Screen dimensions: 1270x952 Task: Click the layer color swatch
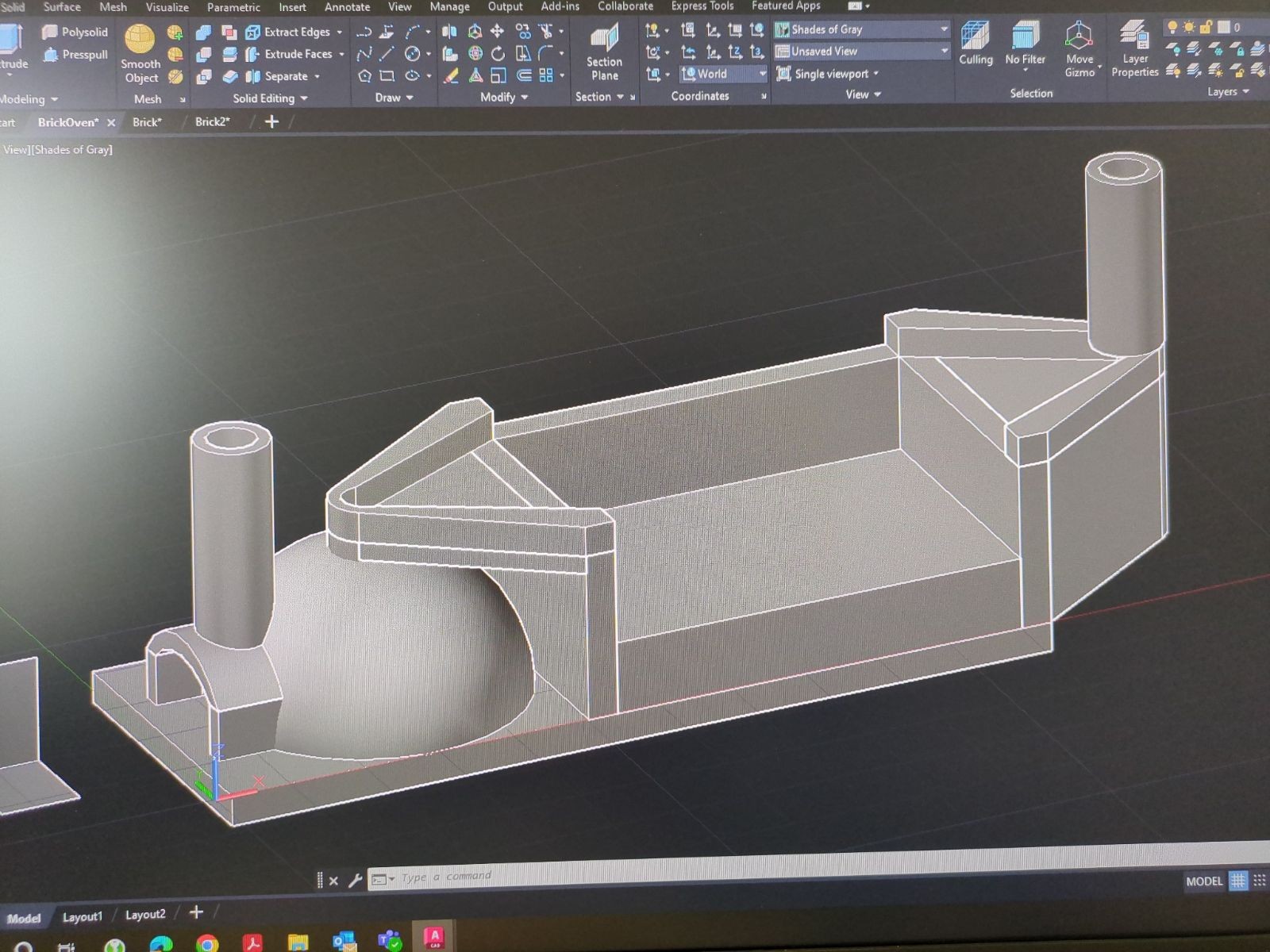pyautogui.click(x=1224, y=27)
